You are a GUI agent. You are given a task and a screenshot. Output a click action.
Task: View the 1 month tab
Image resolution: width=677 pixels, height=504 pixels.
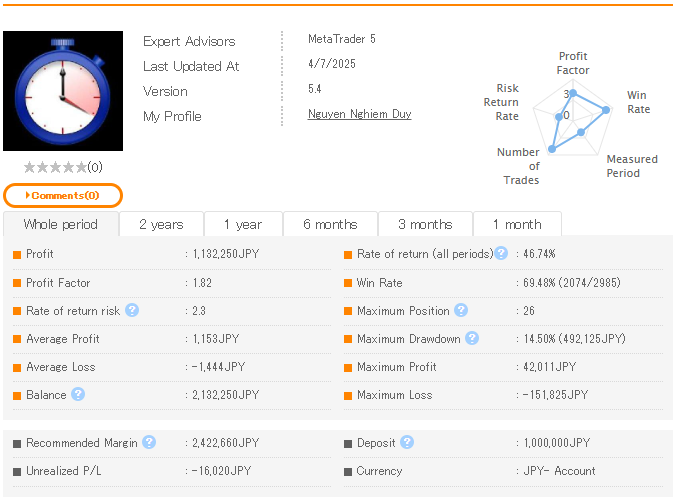tap(517, 224)
